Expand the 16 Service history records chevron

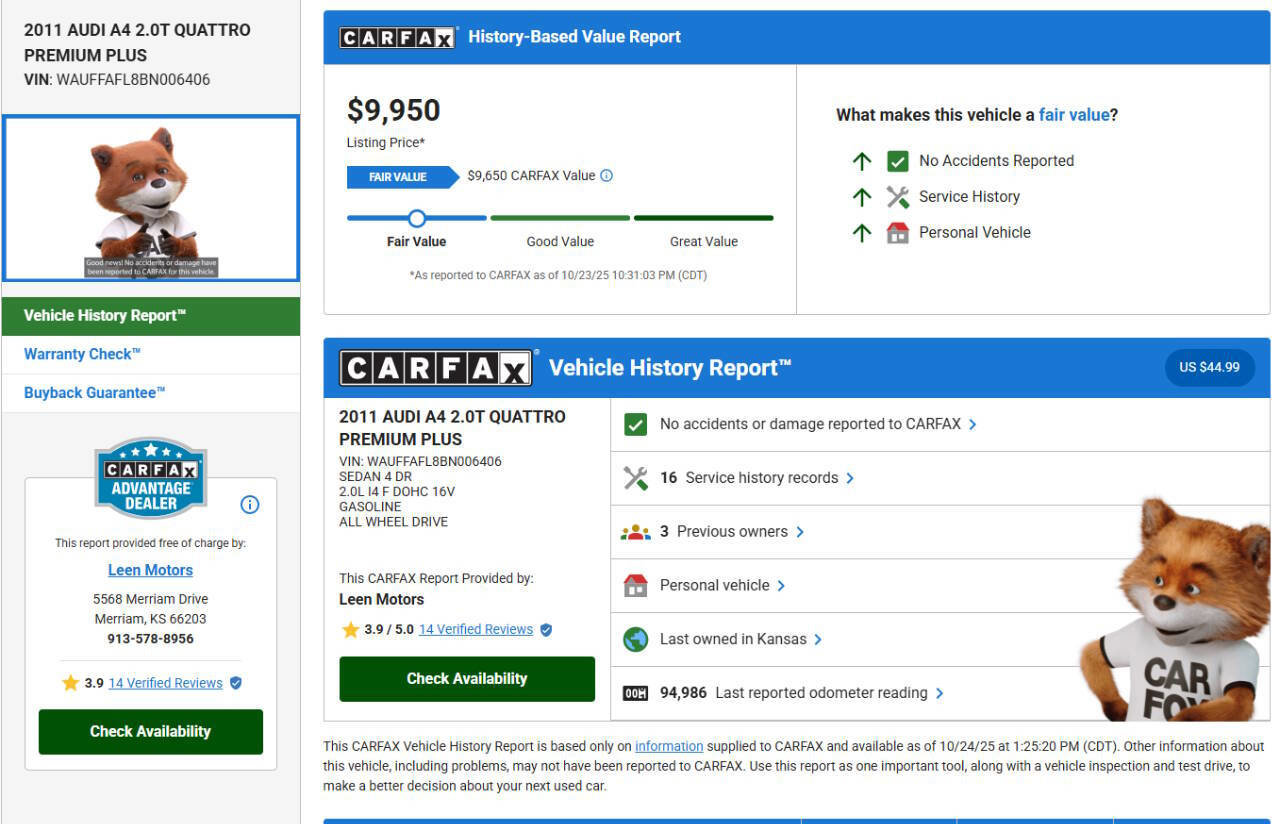(850, 478)
